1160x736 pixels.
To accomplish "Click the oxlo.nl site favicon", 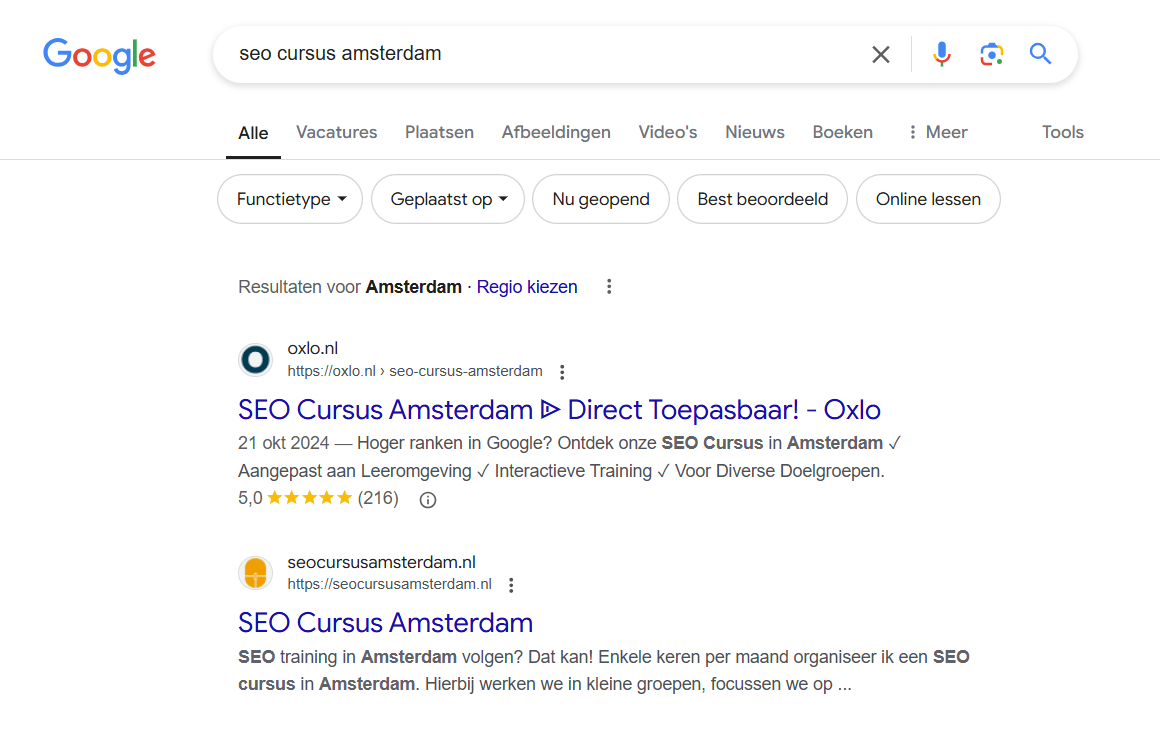I will [x=256, y=360].
